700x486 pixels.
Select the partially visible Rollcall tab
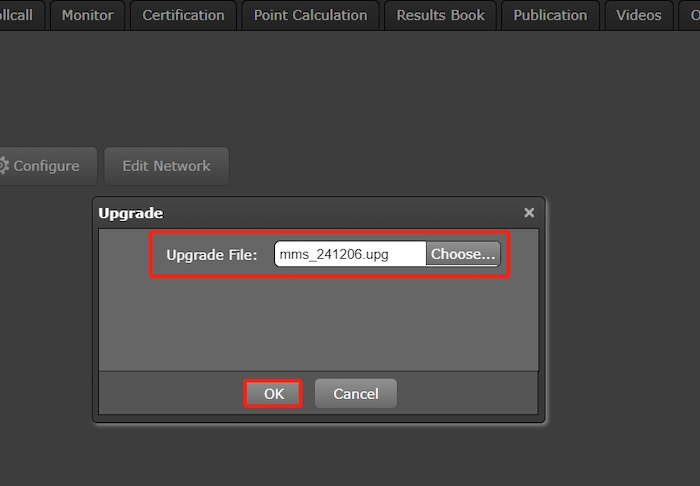[x=18, y=15]
